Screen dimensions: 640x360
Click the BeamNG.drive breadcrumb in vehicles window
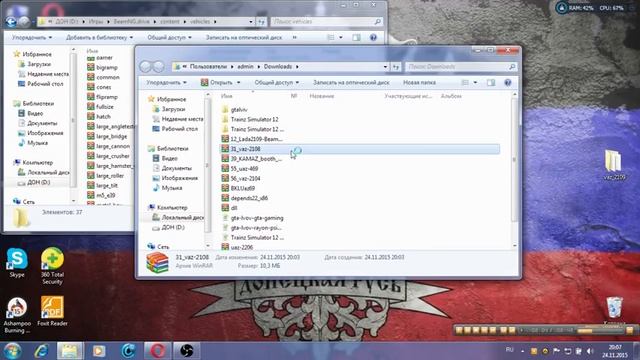pyautogui.click(x=132, y=21)
